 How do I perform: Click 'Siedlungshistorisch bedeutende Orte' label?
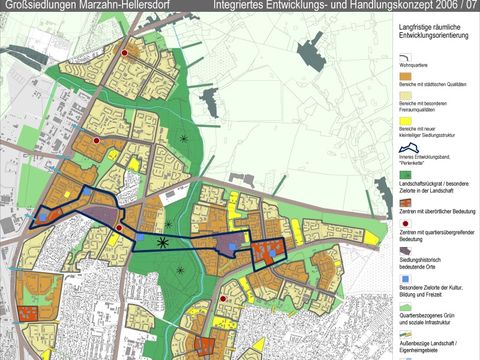pyautogui.click(x=420, y=263)
